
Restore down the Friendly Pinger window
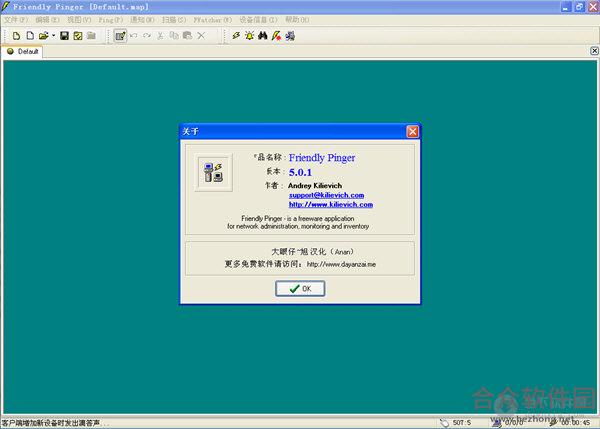pyautogui.click(x=579, y=7)
